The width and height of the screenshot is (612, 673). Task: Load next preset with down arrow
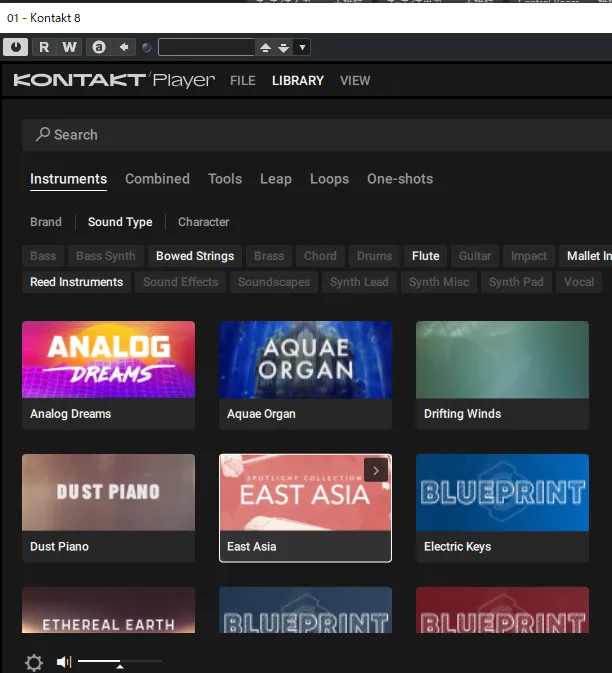283,47
